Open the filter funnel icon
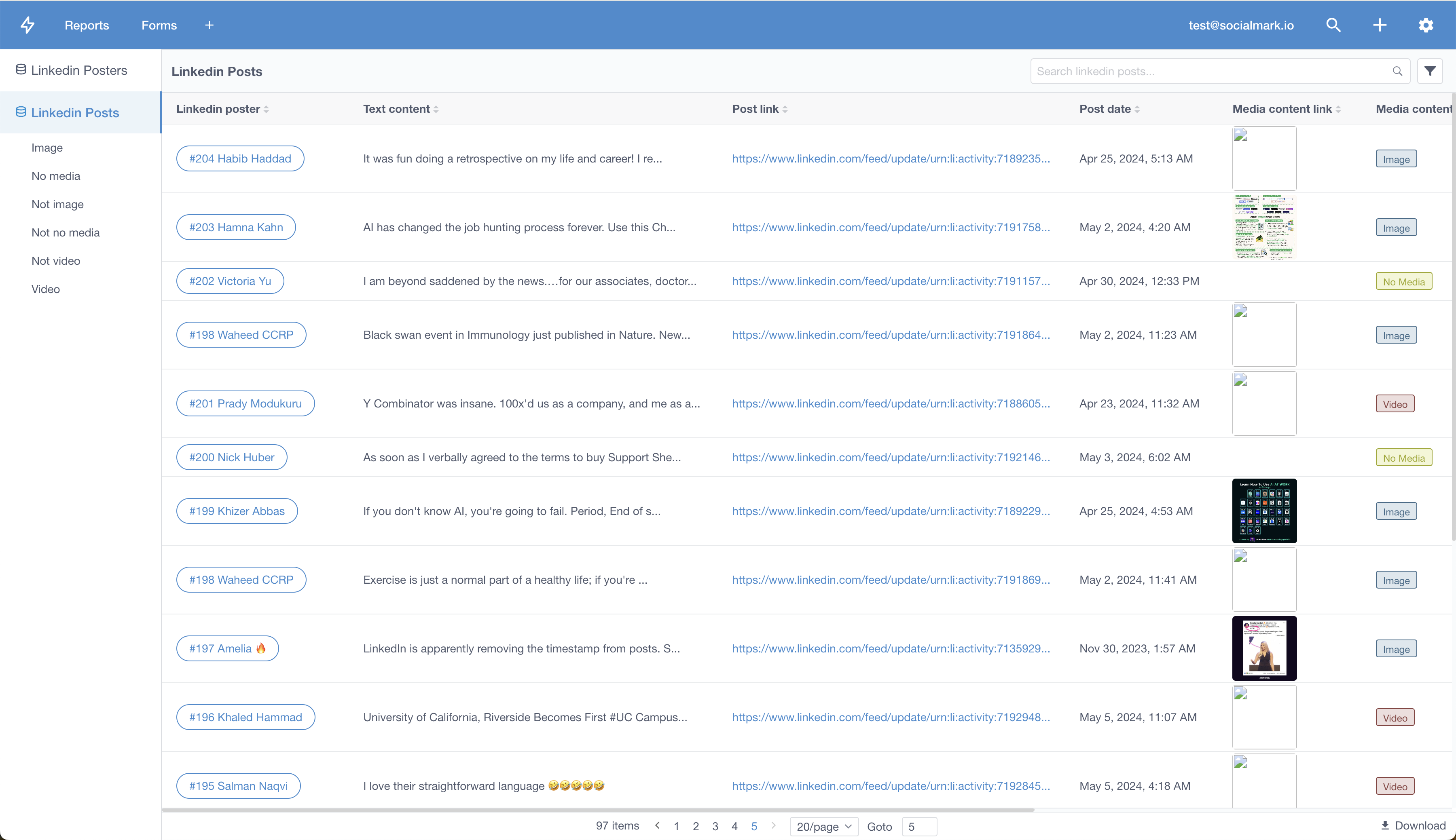 (x=1429, y=71)
